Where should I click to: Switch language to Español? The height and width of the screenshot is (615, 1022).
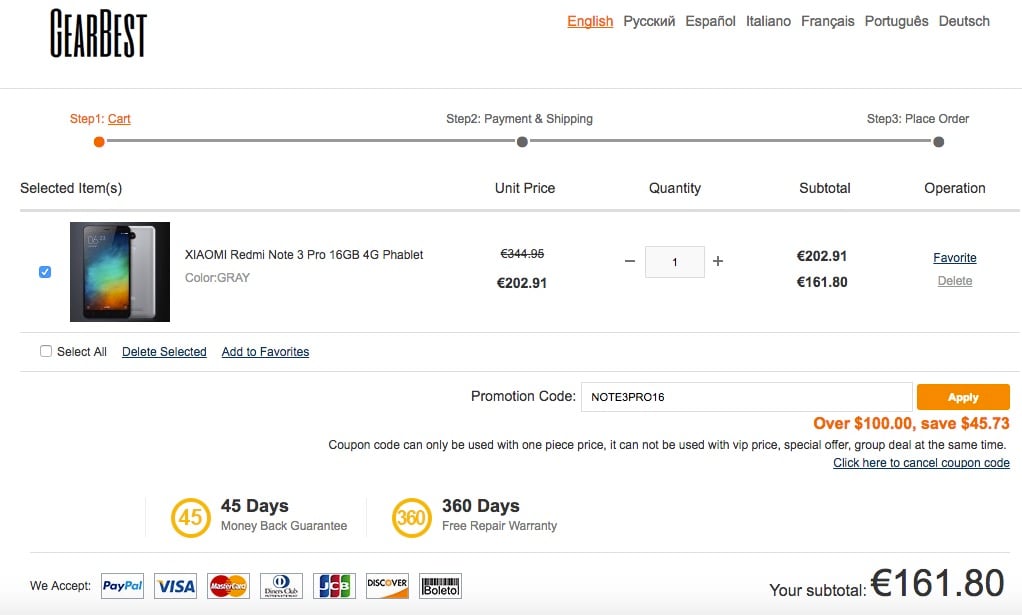[710, 21]
